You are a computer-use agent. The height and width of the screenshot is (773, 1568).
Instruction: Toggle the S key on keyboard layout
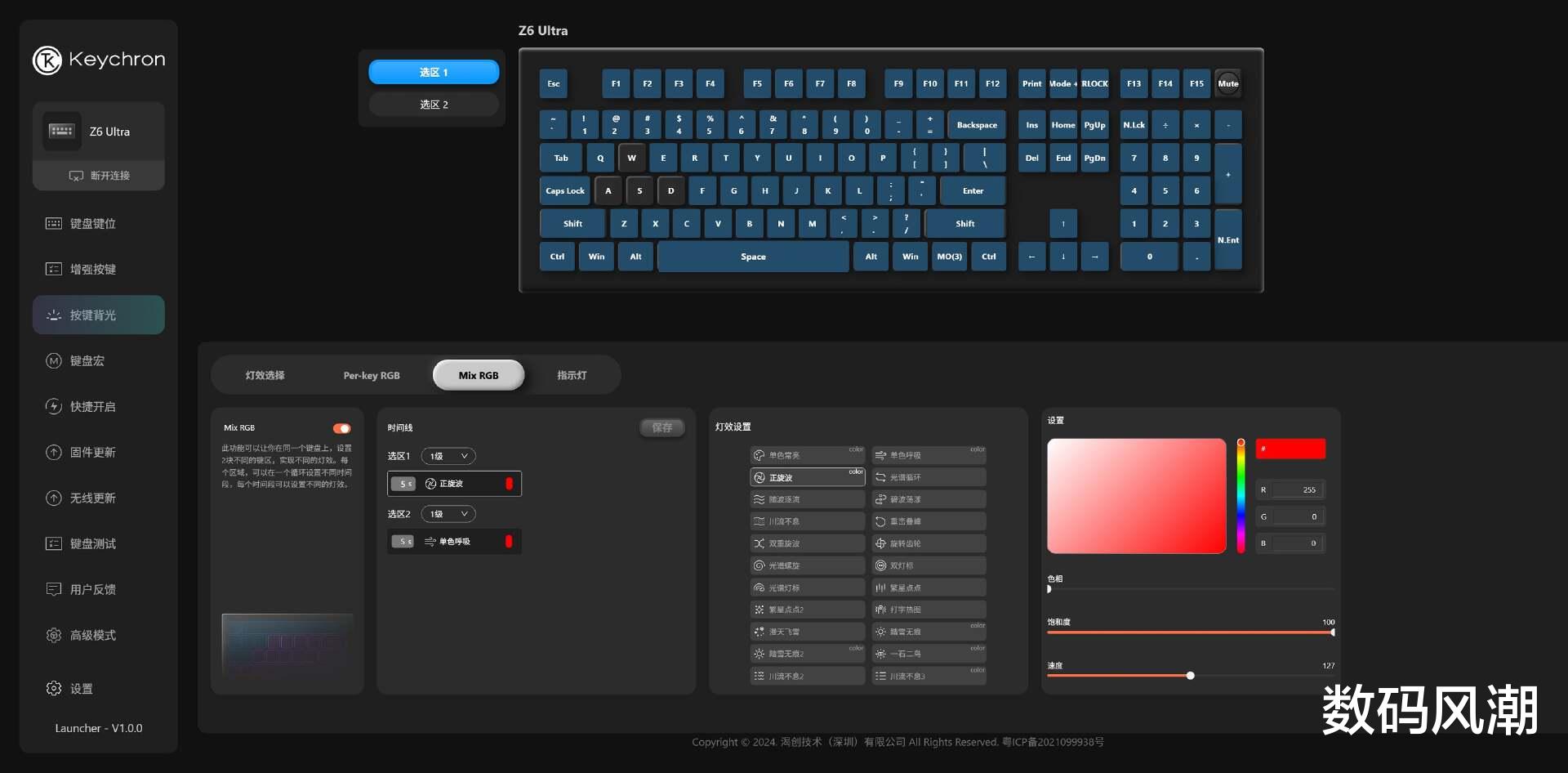click(639, 190)
